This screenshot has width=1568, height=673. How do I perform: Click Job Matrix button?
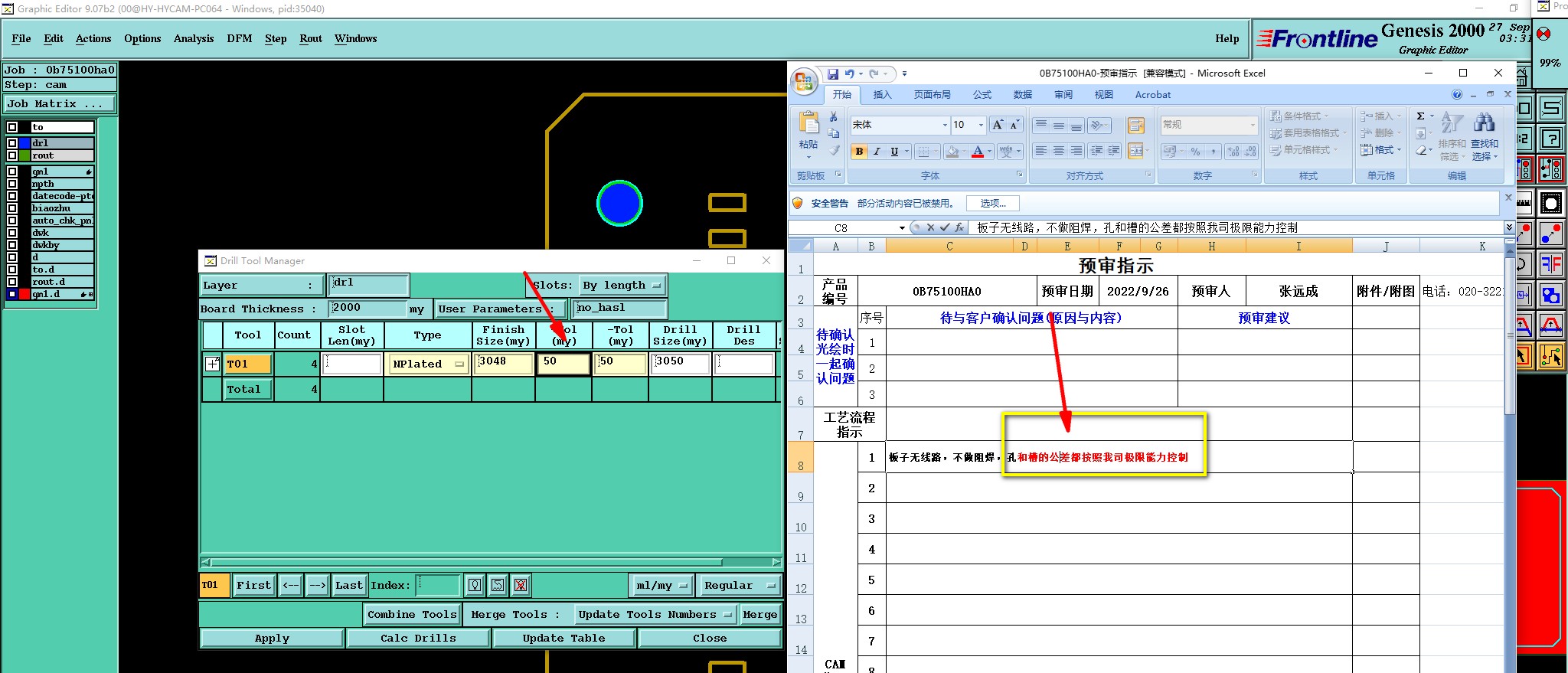tap(60, 104)
